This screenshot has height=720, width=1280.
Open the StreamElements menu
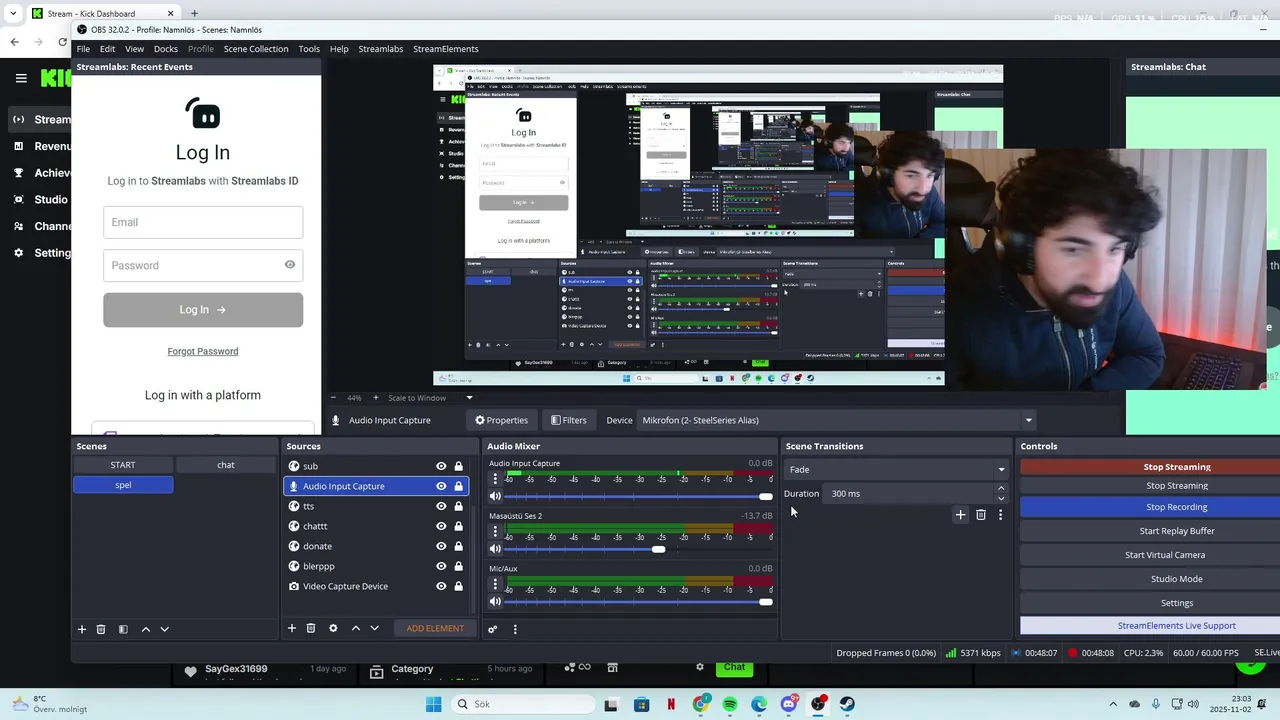pyautogui.click(x=446, y=49)
